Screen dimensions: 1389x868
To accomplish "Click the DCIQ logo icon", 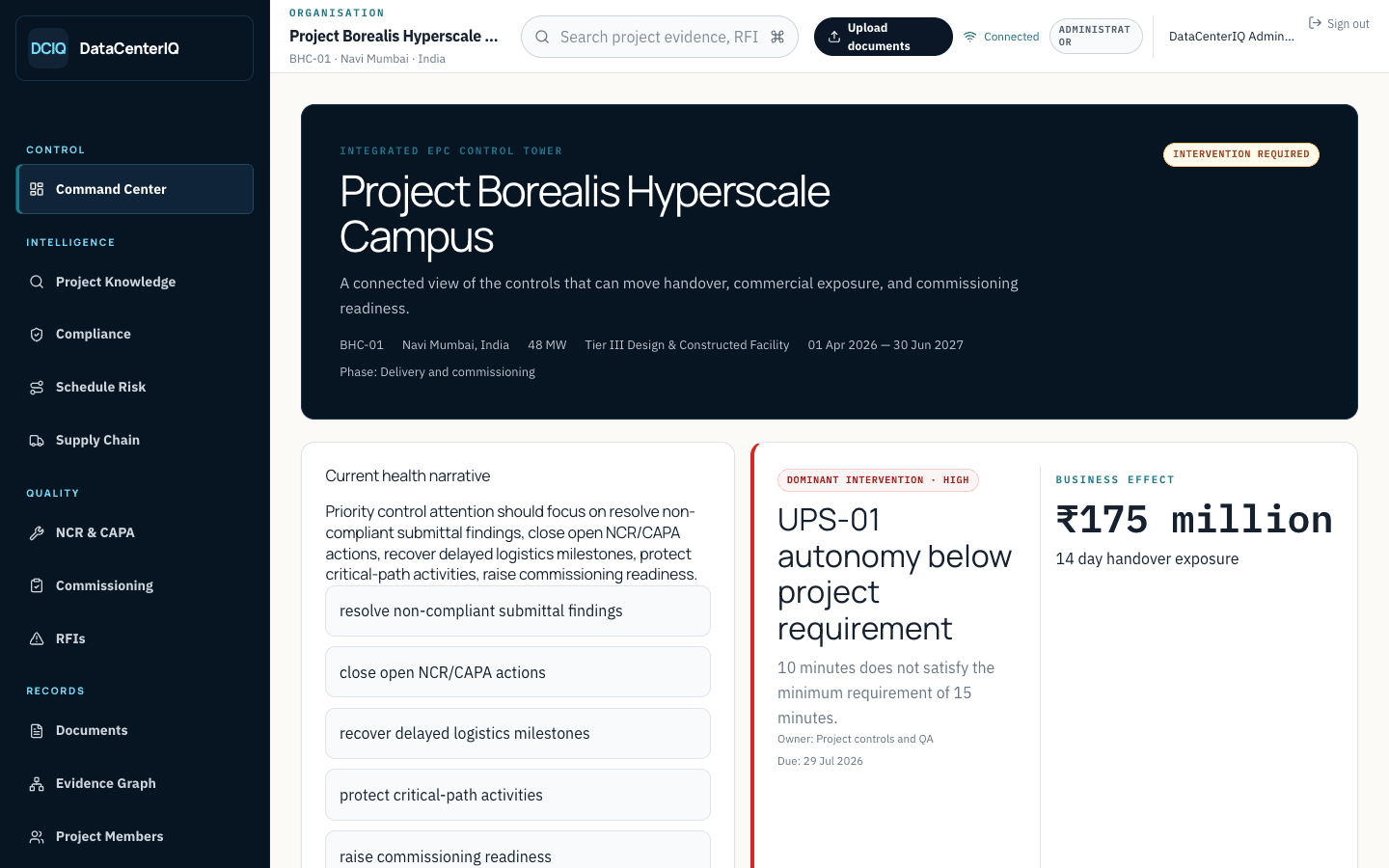I will coord(48,48).
